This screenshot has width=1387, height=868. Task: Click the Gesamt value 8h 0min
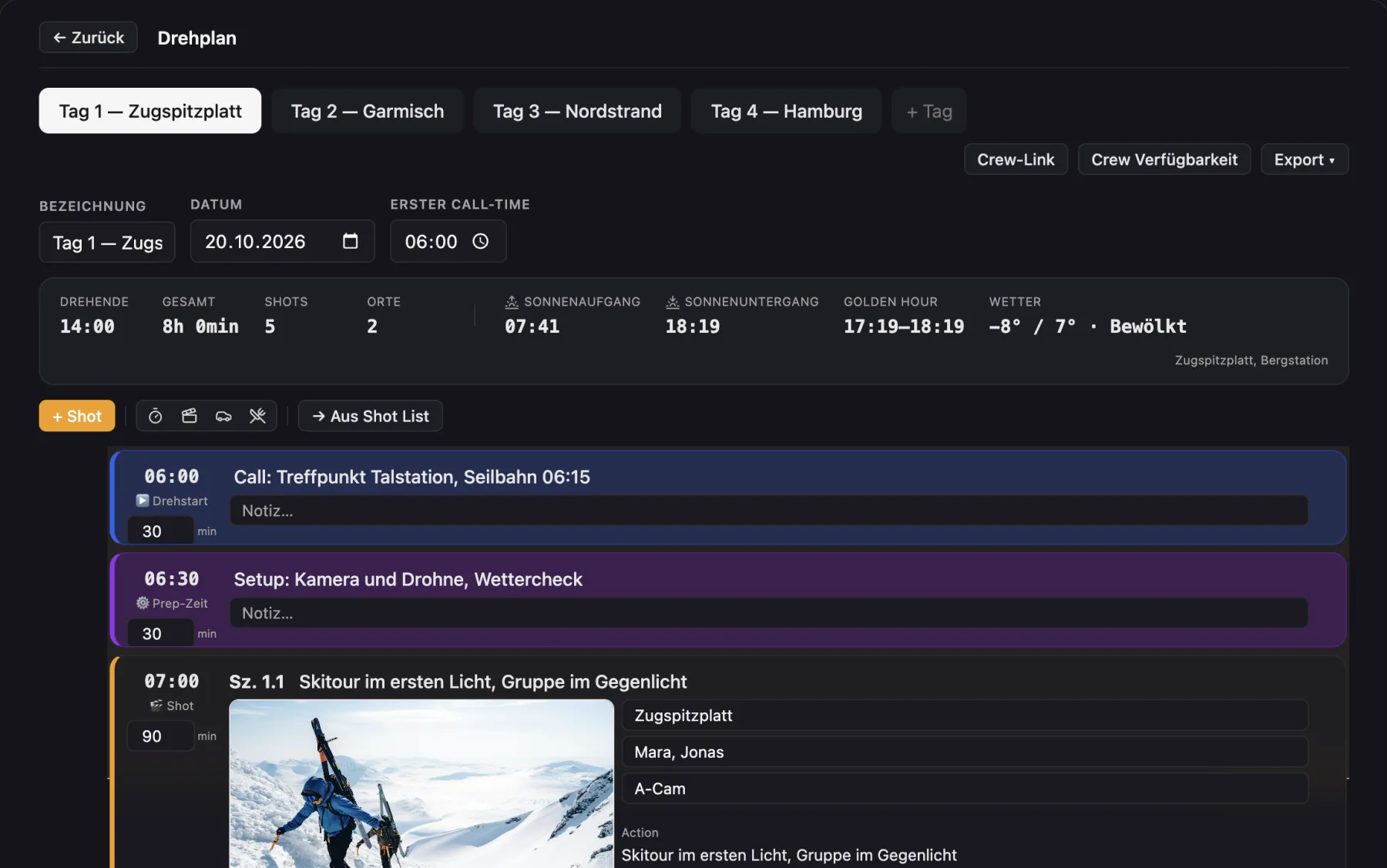pos(200,327)
